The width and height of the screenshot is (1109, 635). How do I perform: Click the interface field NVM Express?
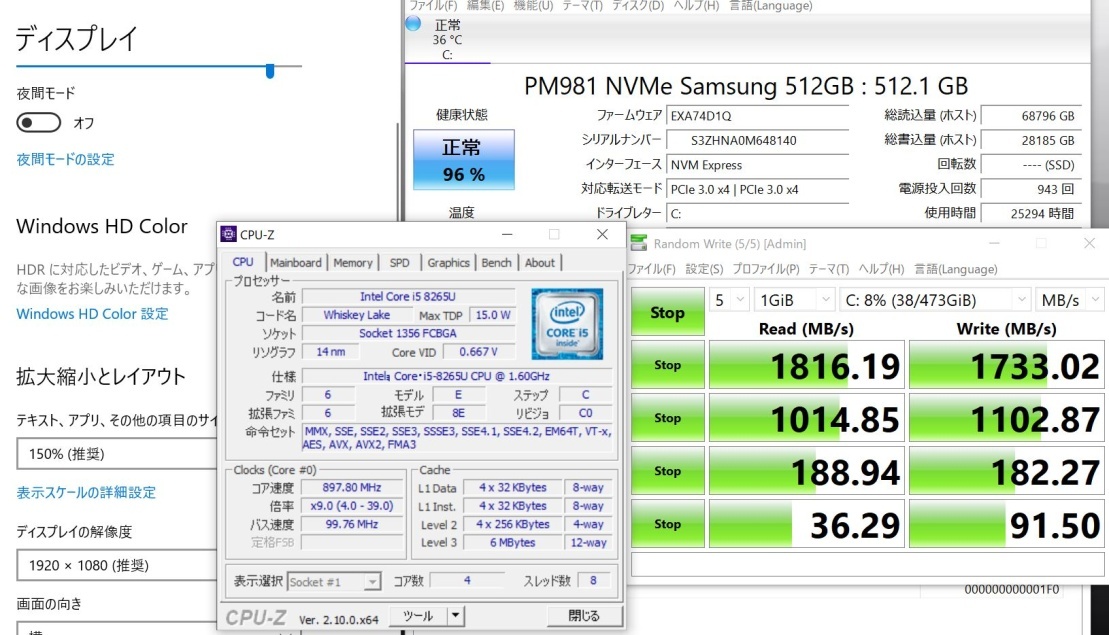[757, 165]
